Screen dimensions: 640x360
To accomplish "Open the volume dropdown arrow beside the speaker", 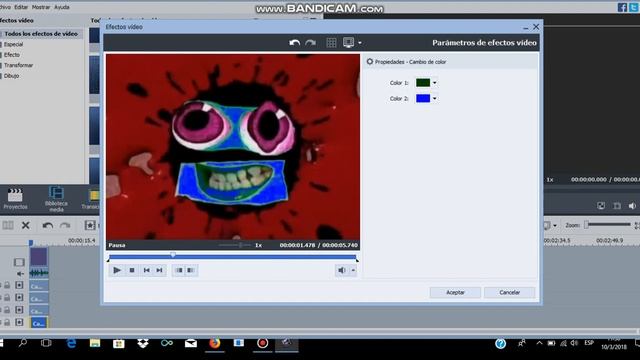I will [x=353, y=270].
